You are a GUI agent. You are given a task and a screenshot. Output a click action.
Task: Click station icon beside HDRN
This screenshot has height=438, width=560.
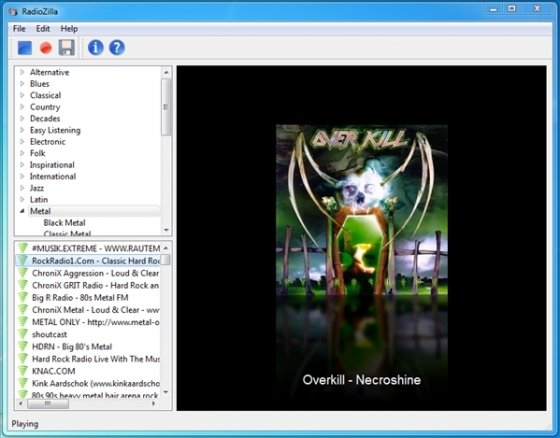(23, 346)
